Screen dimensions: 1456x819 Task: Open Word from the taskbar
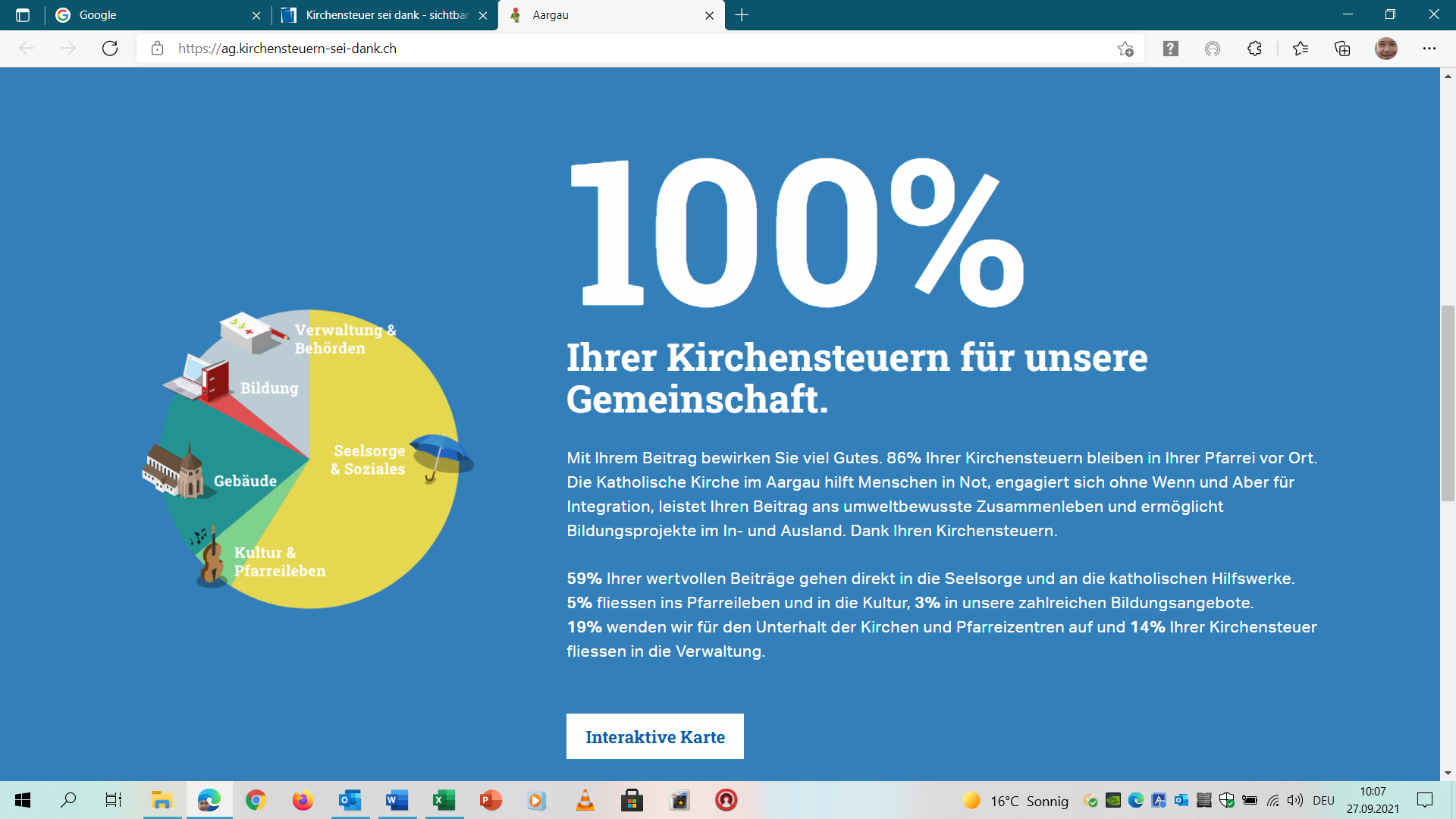pos(397,800)
